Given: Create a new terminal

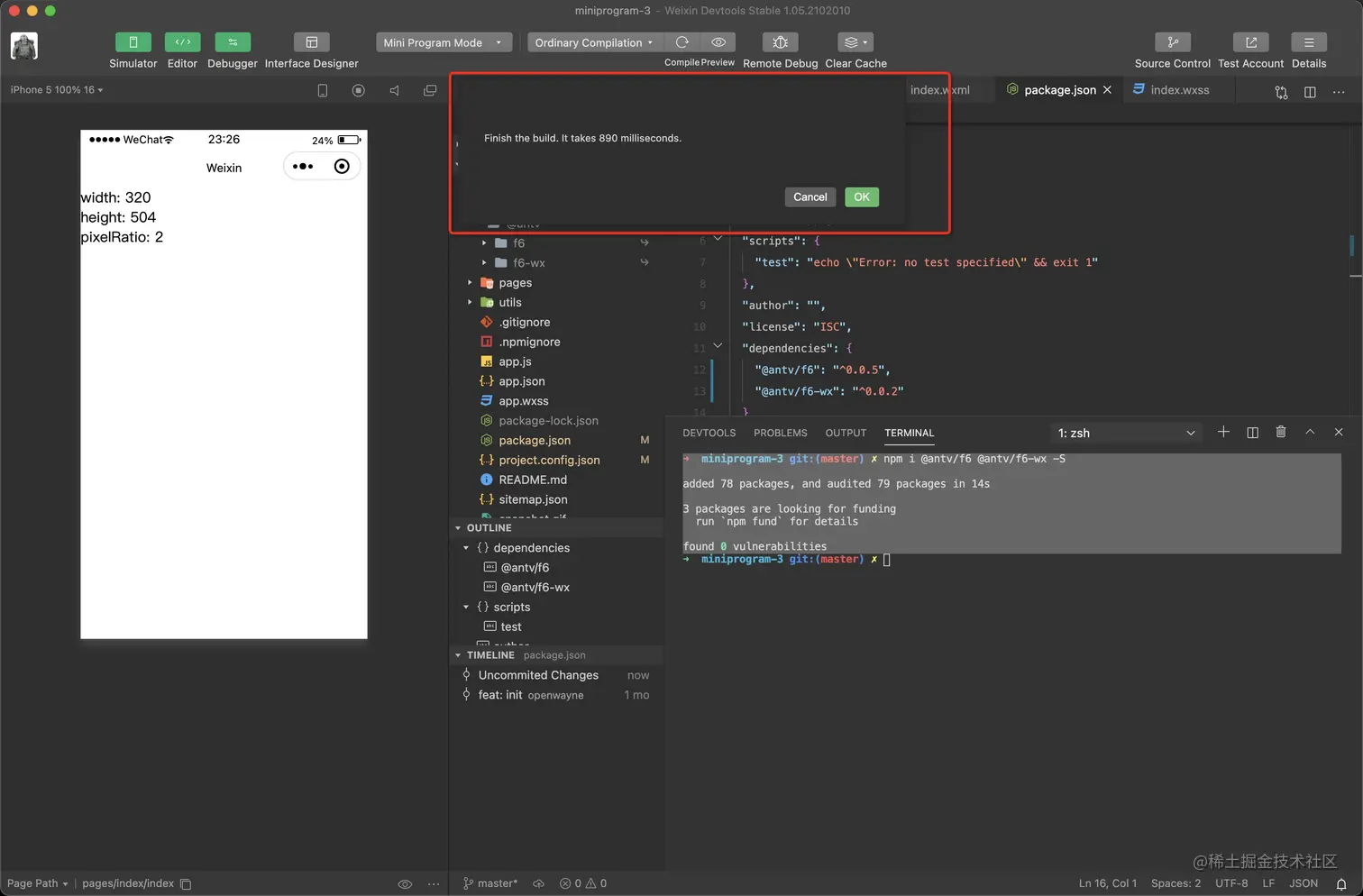Looking at the screenshot, I should click(x=1223, y=433).
